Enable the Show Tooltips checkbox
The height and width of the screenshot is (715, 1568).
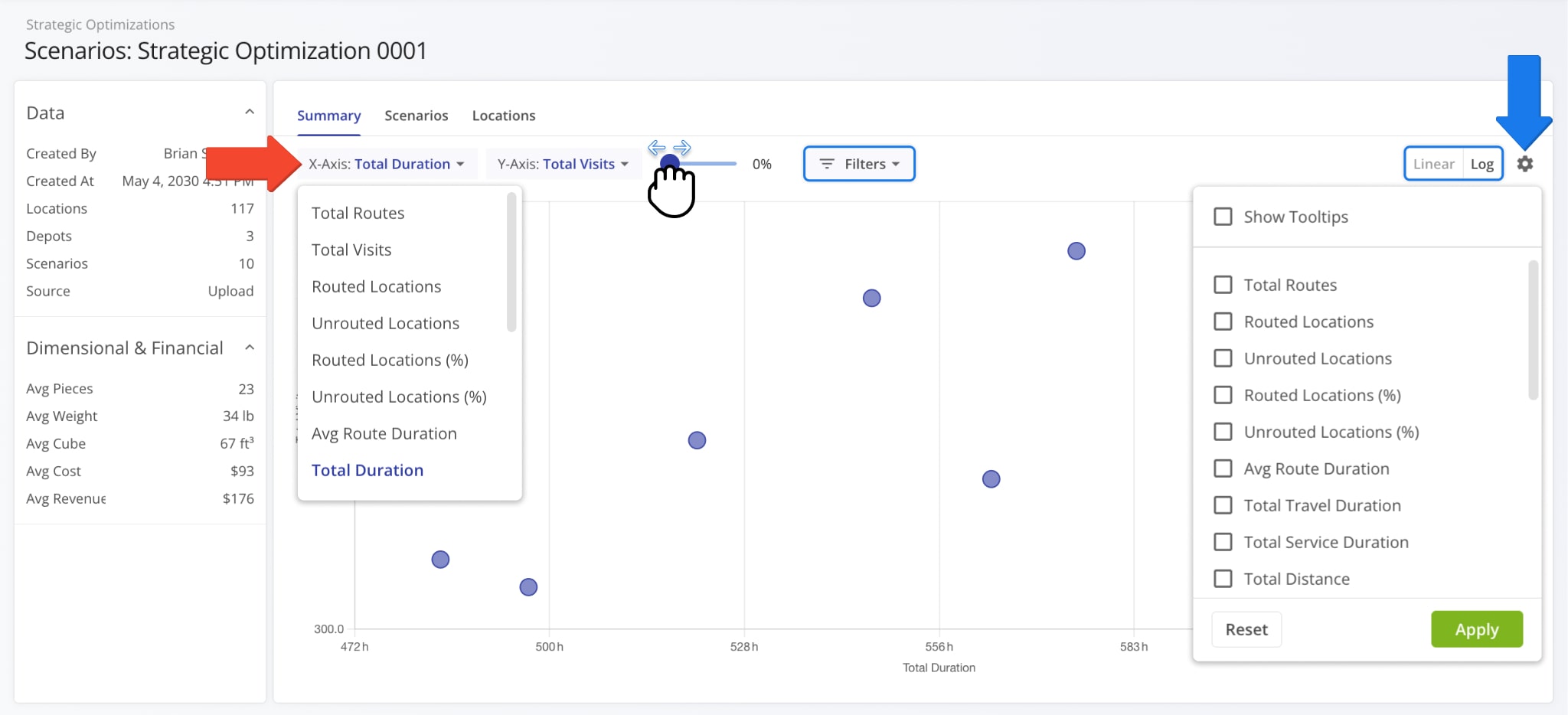pos(1223,217)
